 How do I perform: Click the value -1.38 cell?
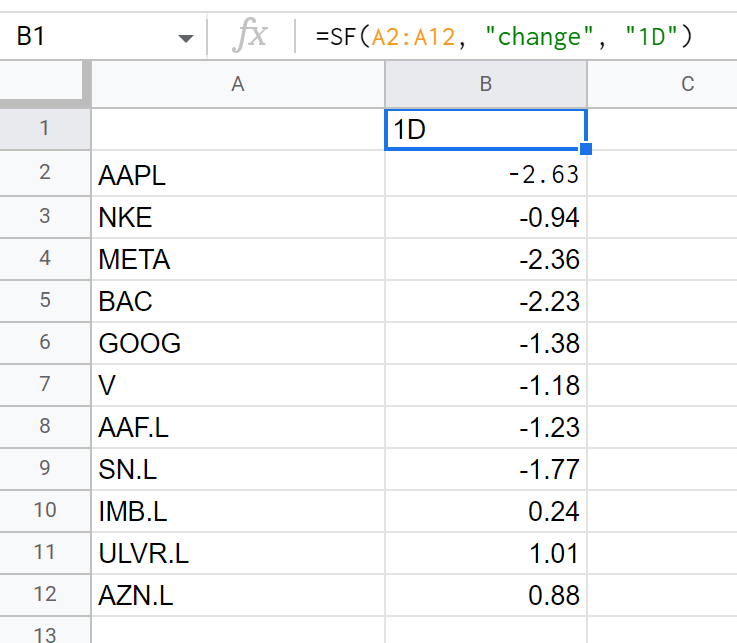click(x=486, y=343)
